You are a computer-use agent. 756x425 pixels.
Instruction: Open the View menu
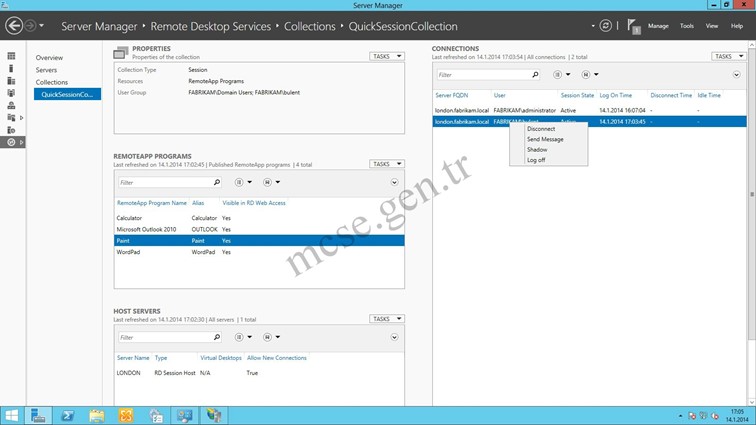(712, 26)
